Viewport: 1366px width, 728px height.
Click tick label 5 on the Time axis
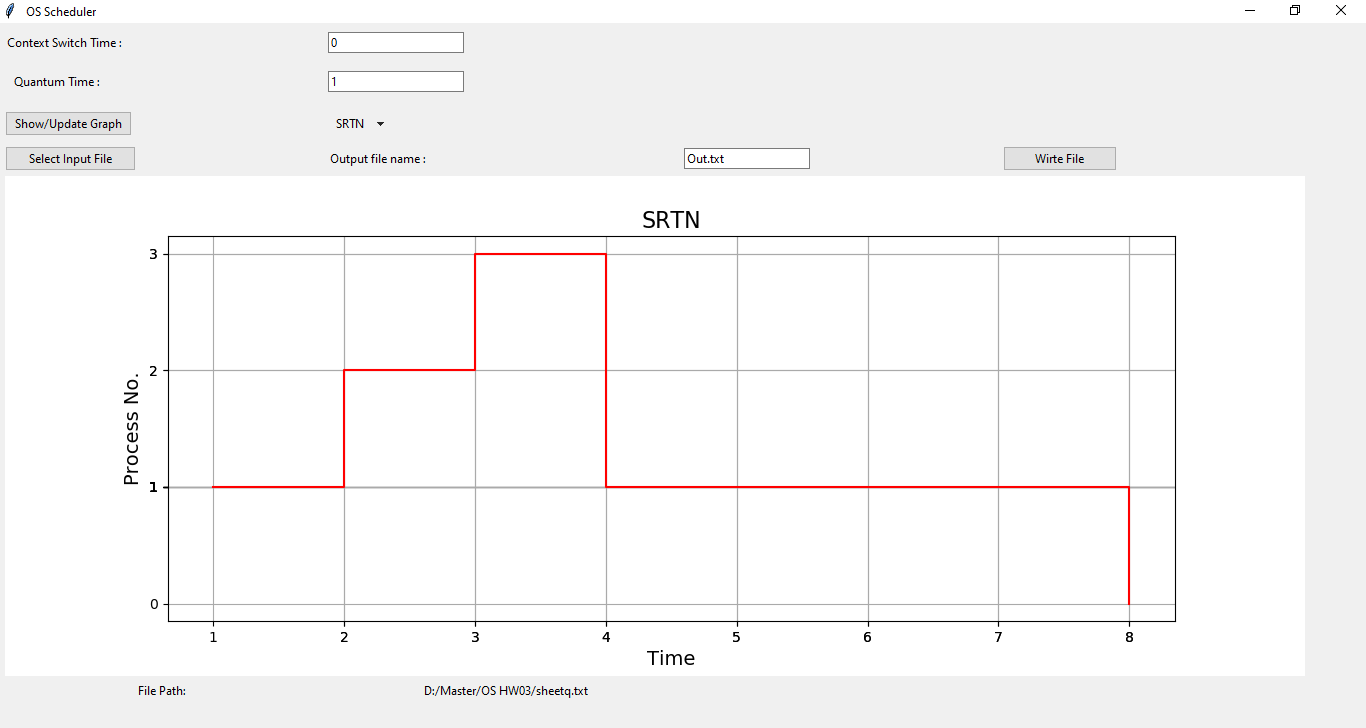(737, 636)
